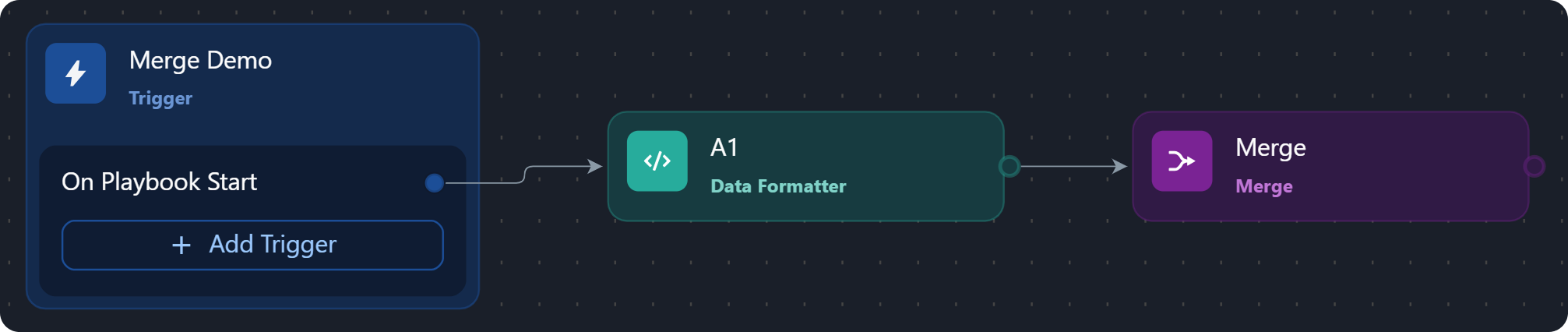Click the purple Merge type label

(1264, 186)
